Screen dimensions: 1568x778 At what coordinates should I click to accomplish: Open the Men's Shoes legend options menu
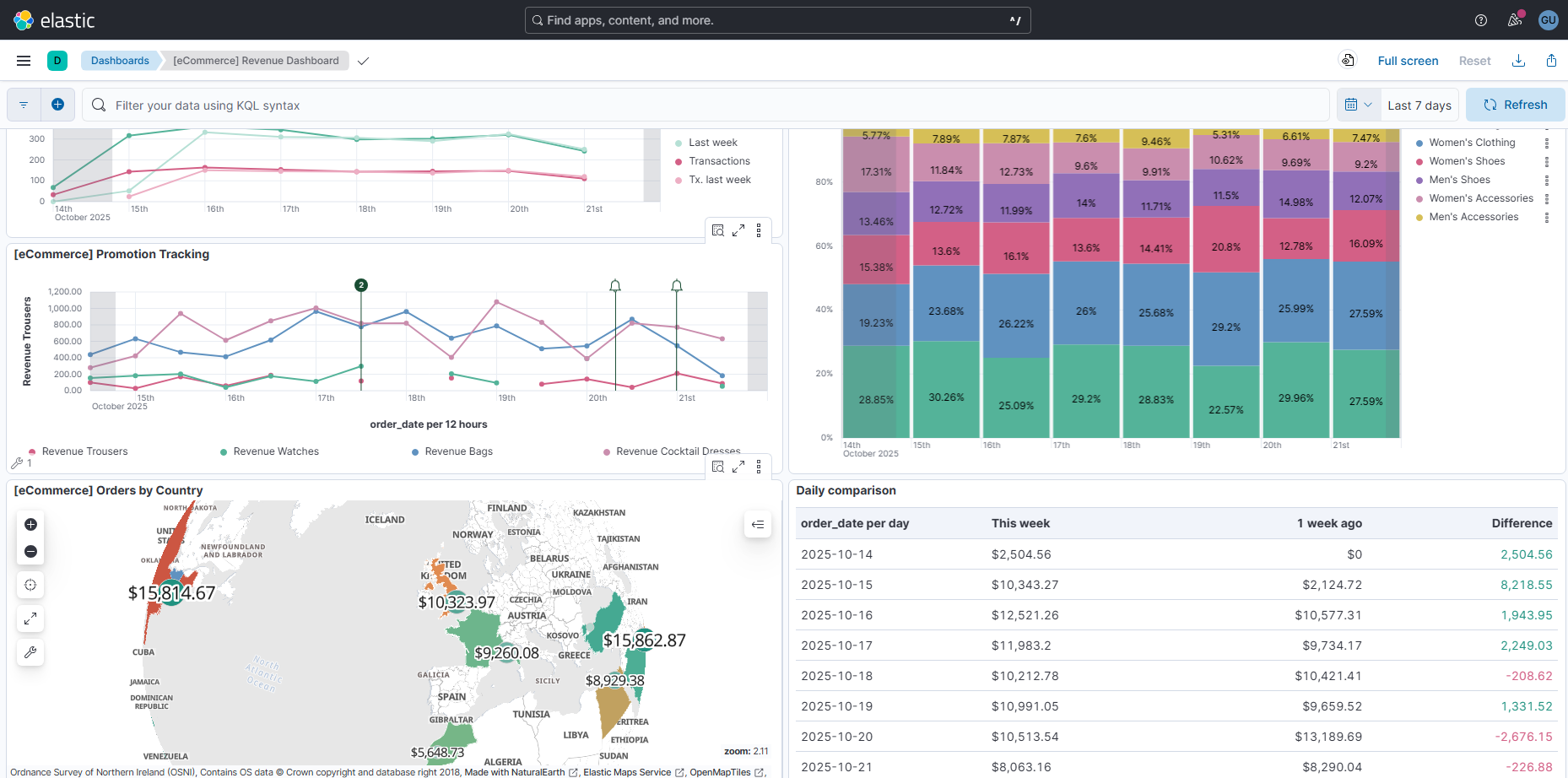[1547, 179]
